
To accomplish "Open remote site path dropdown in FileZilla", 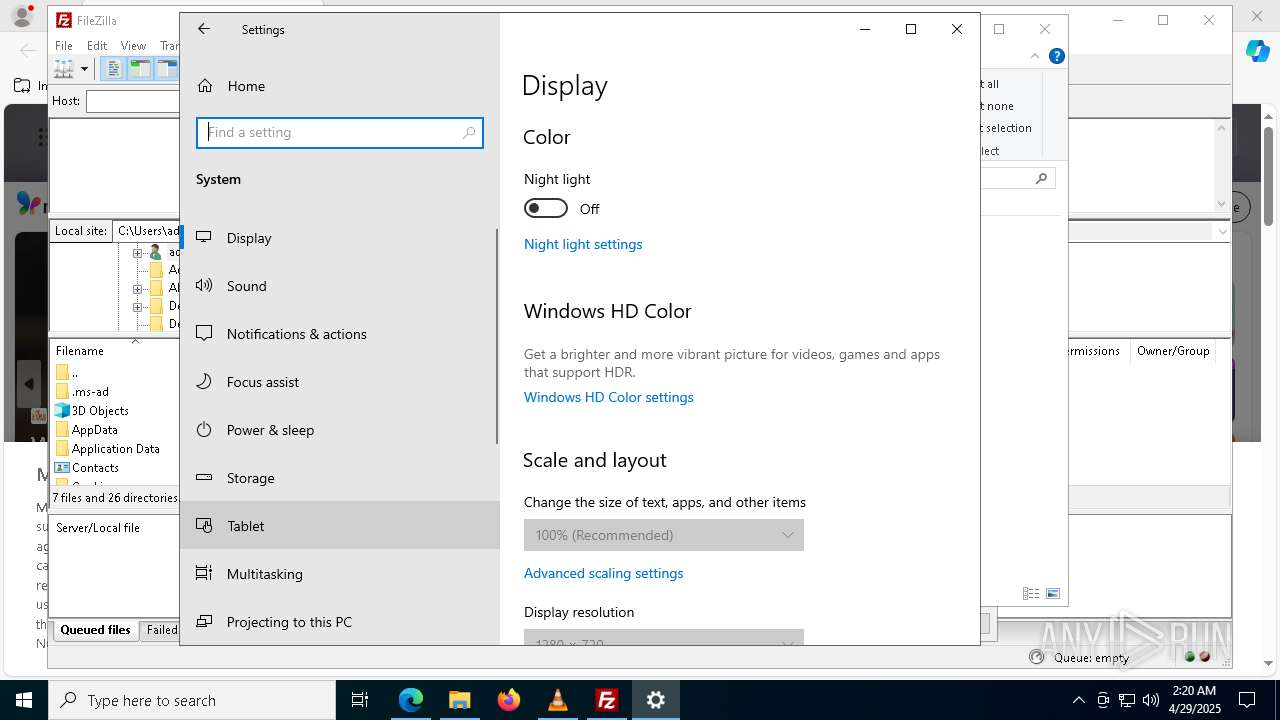I will [x=1222, y=231].
